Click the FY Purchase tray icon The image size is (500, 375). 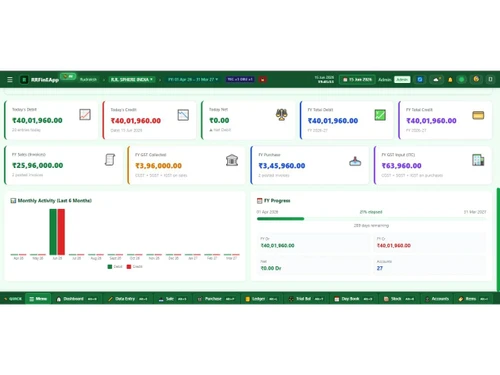click(x=355, y=161)
